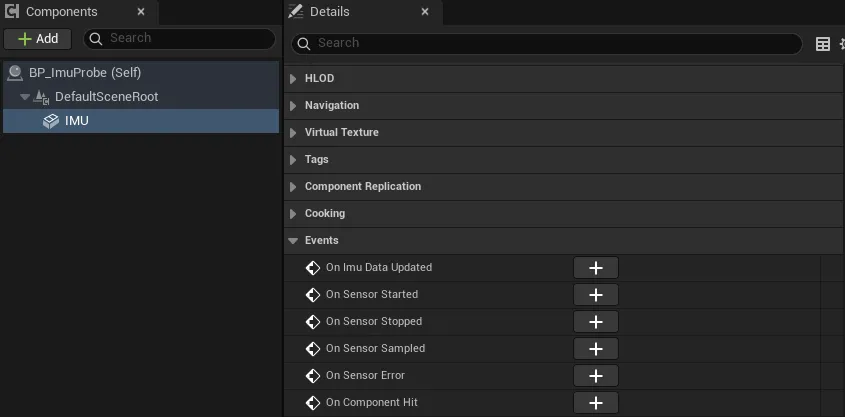The image size is (845, 417).
Task: Add the On Imu Data Updated event
Action: tap(595, 268)
